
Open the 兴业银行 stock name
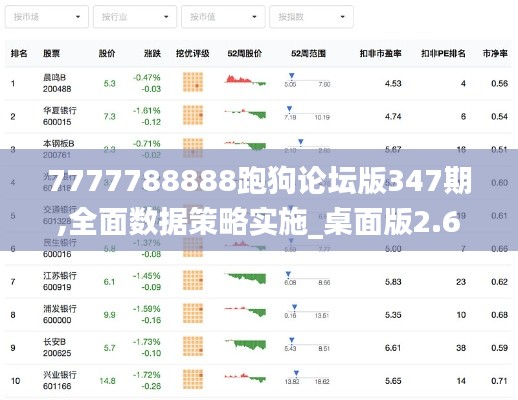point(60,375)
